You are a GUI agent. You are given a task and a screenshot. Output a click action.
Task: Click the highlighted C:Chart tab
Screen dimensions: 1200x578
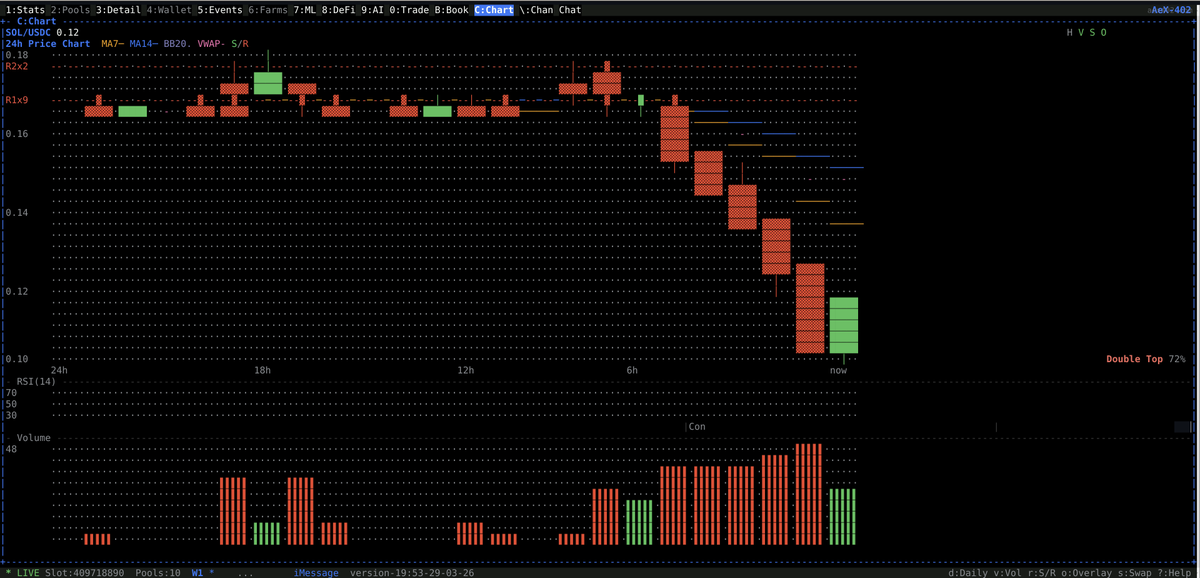point(494,10)
